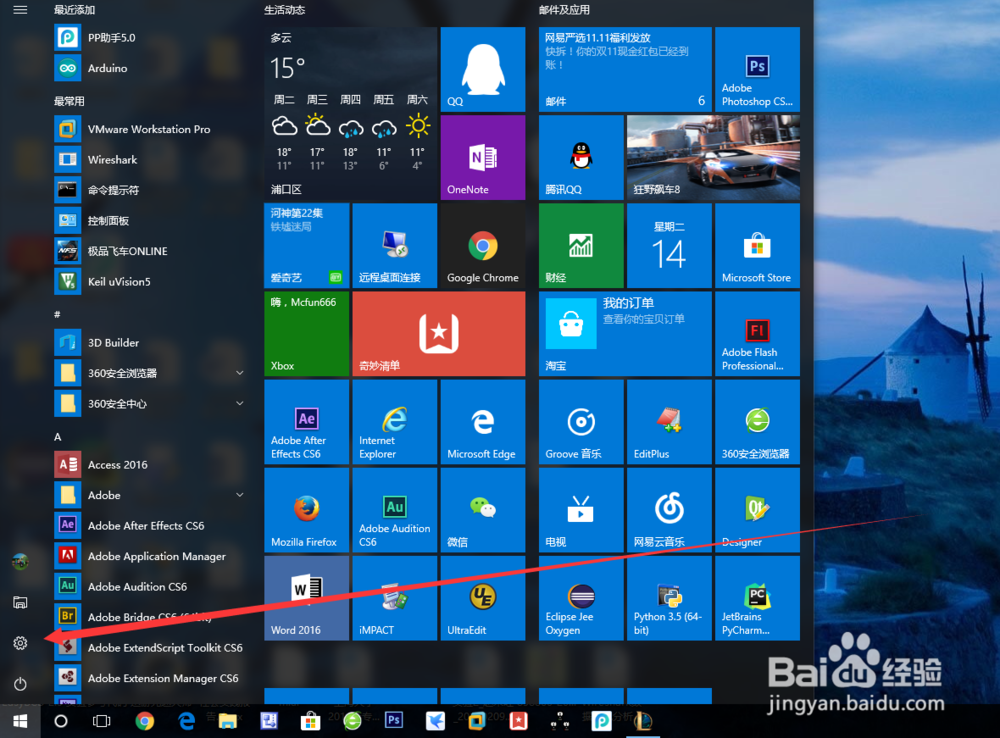Launch the Internet Explorer tile

click(395, 422)
